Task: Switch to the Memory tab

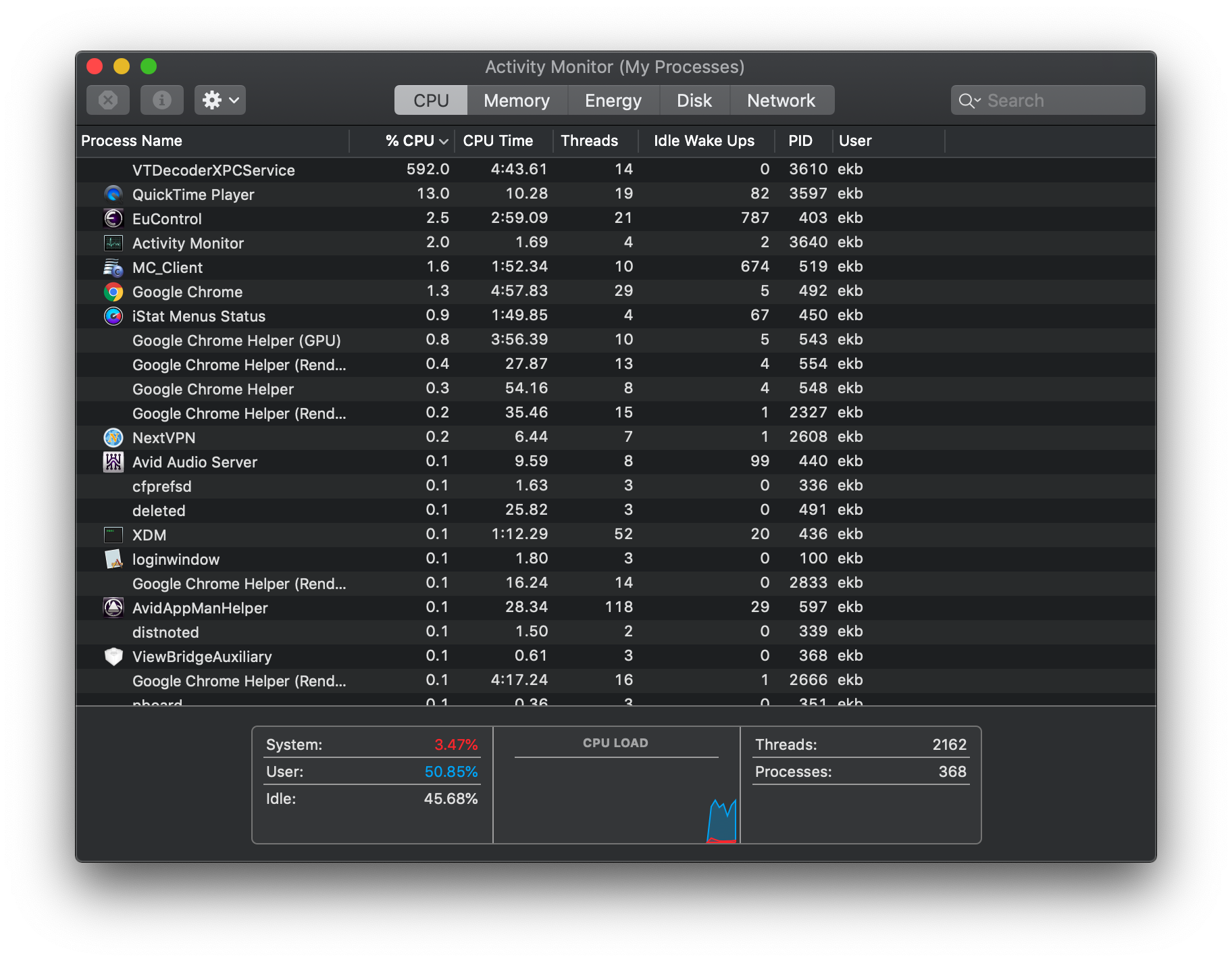Action: (517, 100)
